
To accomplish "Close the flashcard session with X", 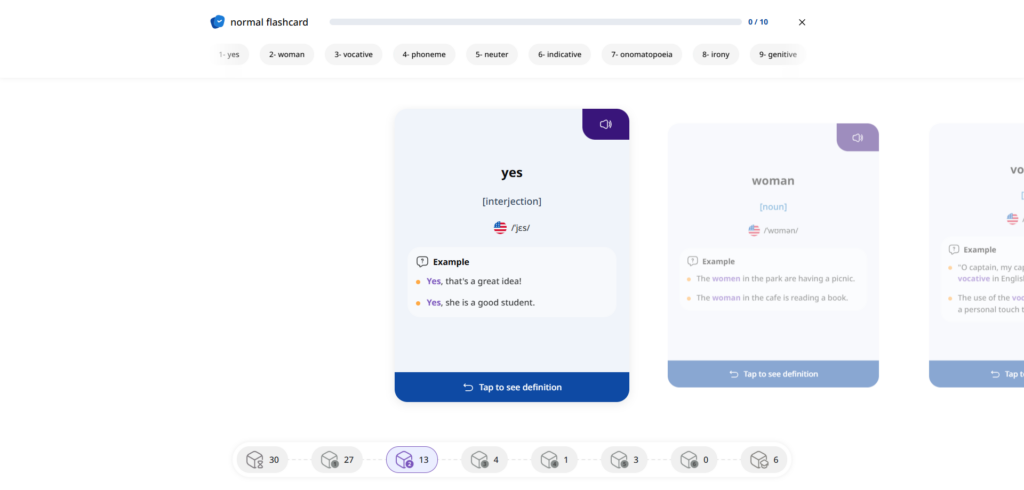I will click(802, 22).
